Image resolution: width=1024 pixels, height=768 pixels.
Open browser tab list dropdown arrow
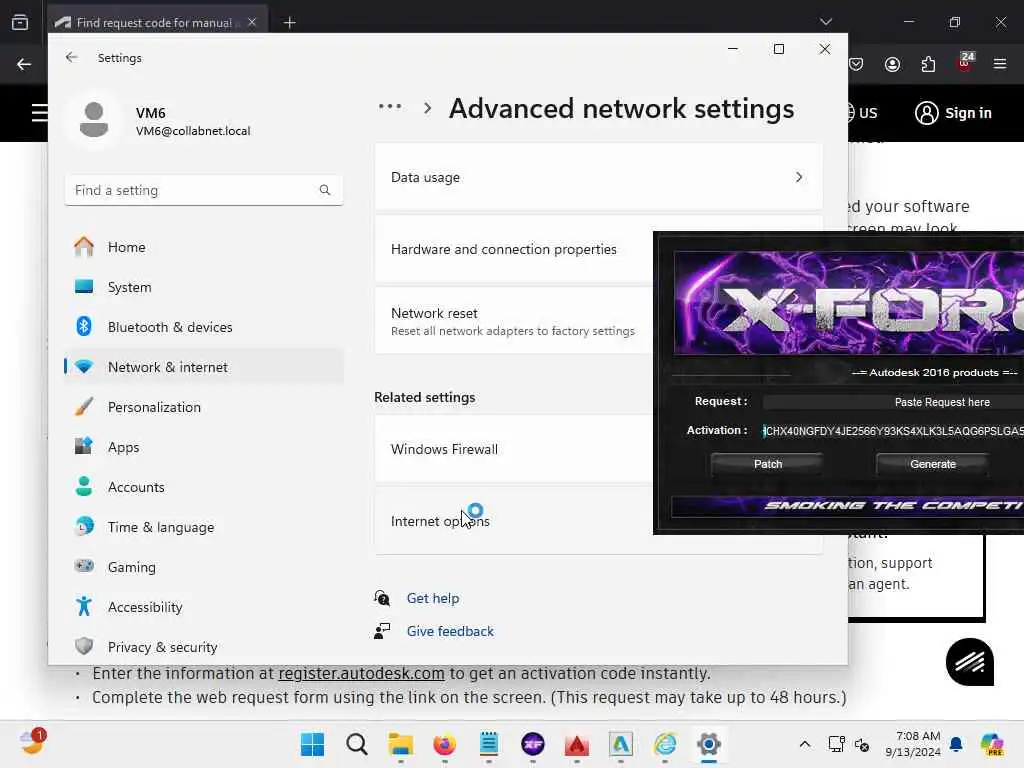click(825, 22)
